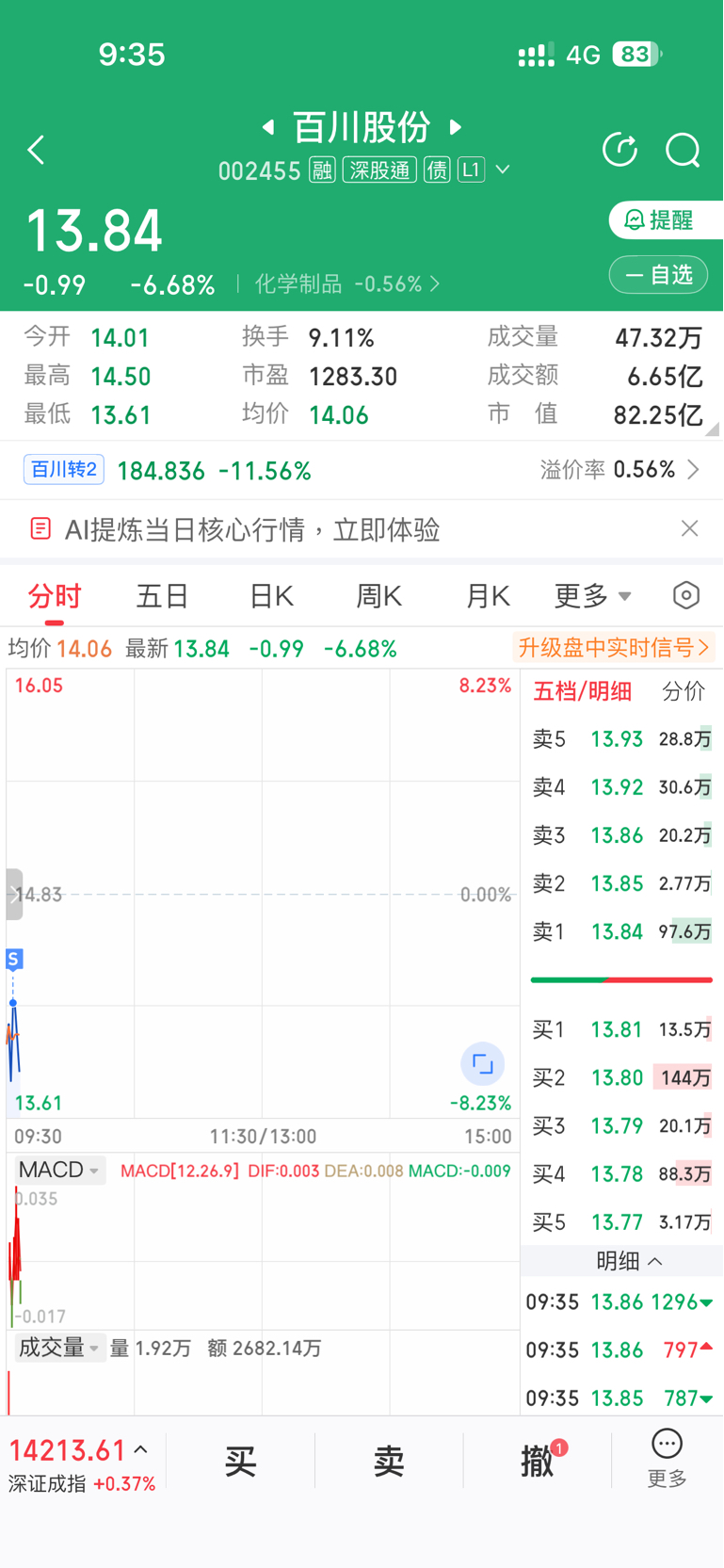Select the 买1 13.81 order row

coord(621,1030)
